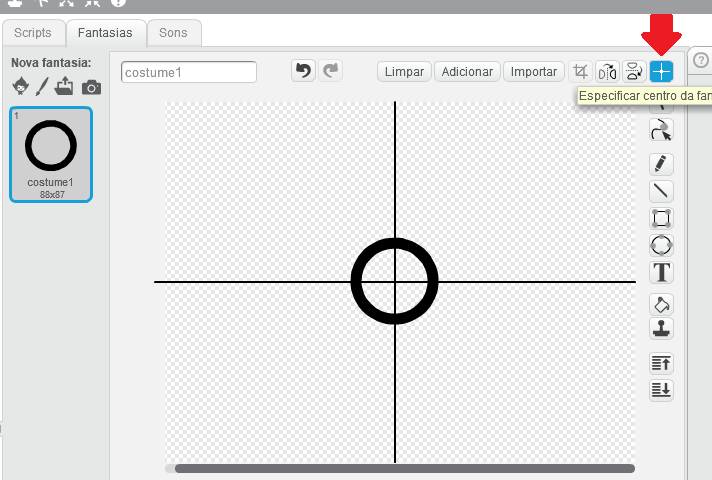Screen dimensions: 712x480
Task: Upload a costume from file
Action: tap(64, 86)
